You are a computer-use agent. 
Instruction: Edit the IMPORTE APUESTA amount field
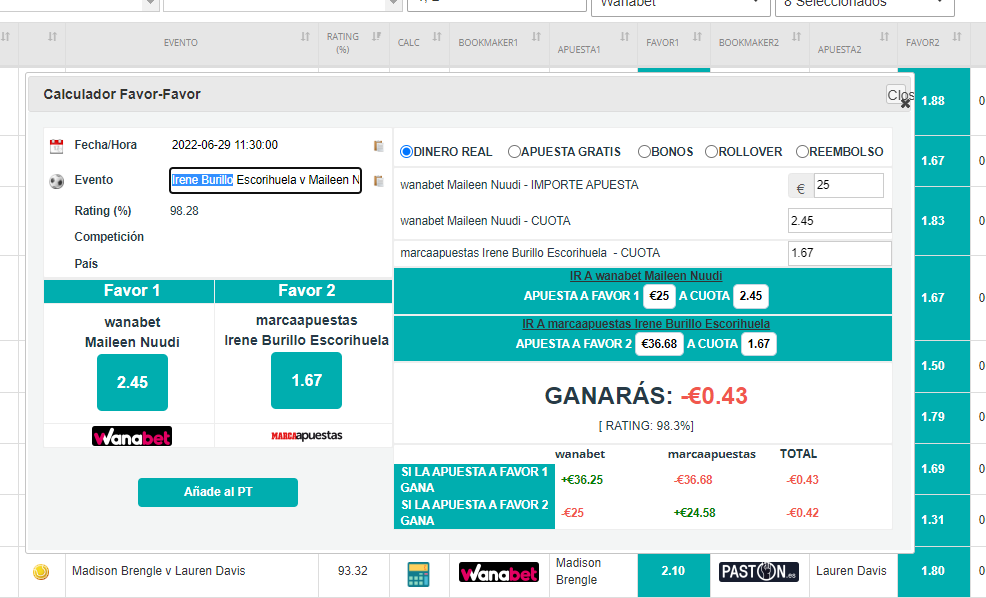[848, 185]
